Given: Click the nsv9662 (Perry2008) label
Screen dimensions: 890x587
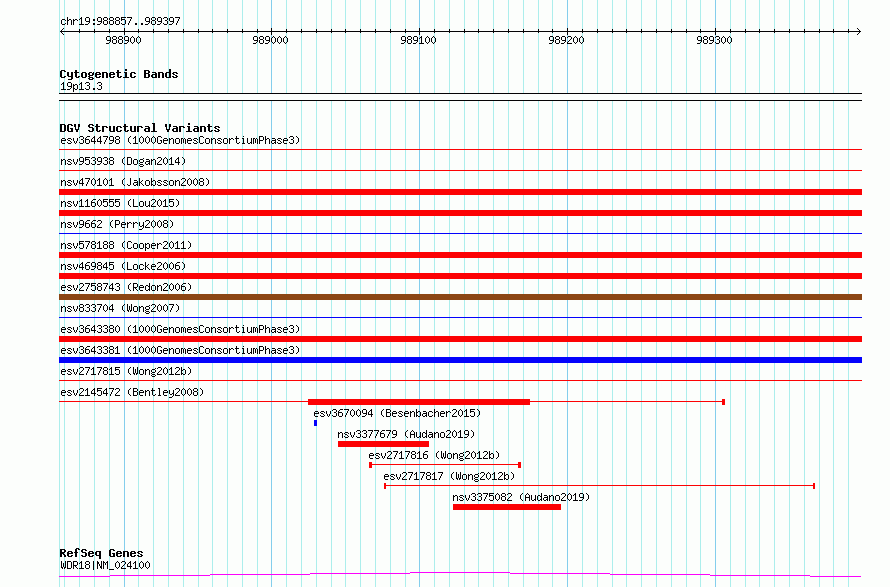Looking at the screenshot, I should pos(117,224).
